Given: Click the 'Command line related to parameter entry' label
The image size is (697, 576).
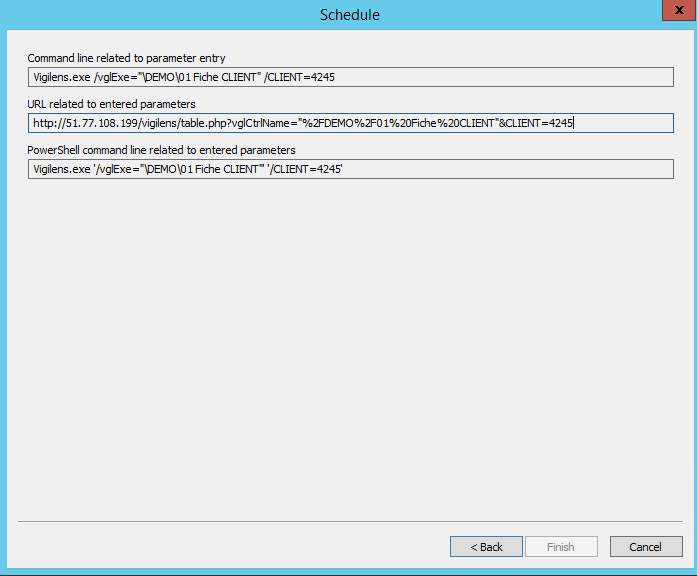Looking at the screenshot, I should pos(126,58).
